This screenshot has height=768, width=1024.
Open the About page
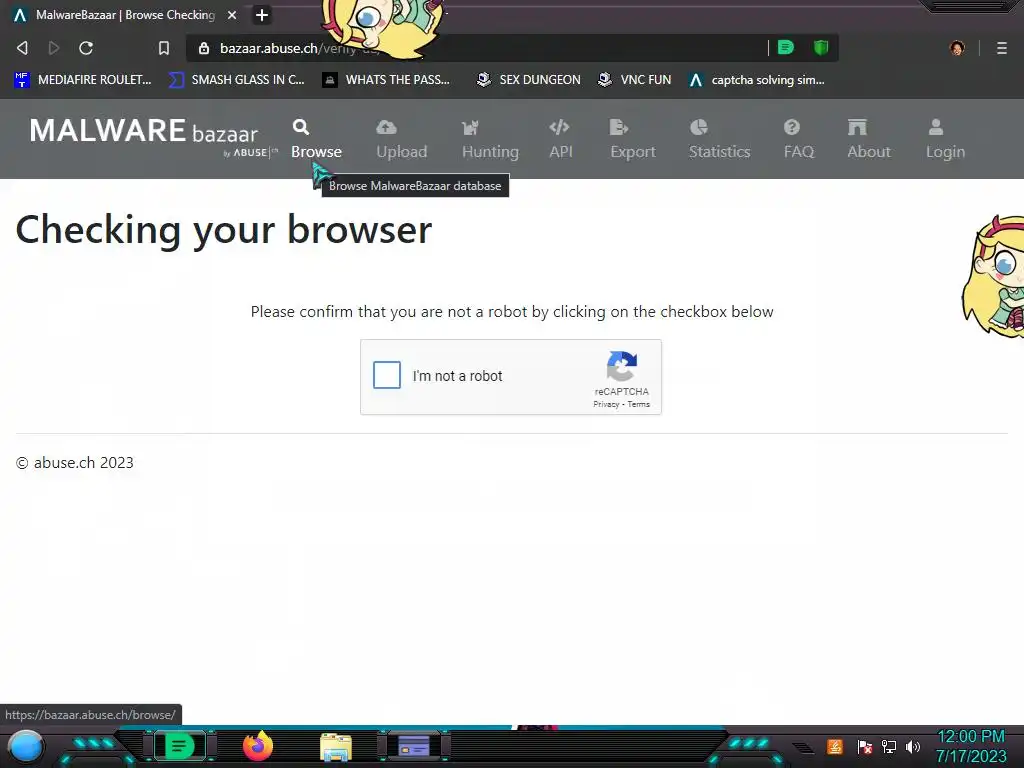pos(869,139)
